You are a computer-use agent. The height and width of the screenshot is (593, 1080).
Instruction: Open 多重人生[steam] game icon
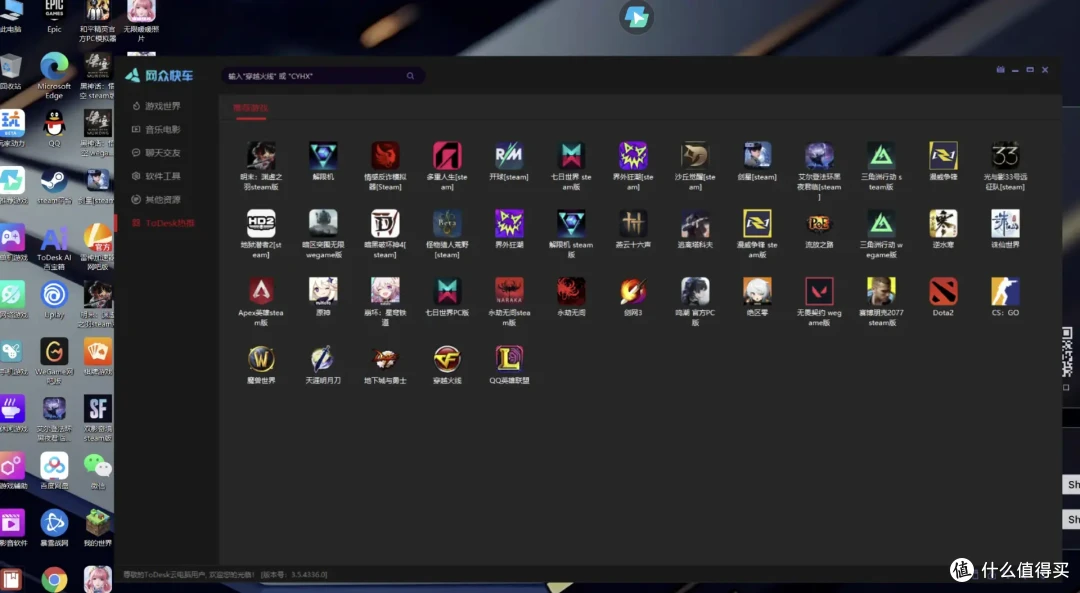[x=447, y=156]
